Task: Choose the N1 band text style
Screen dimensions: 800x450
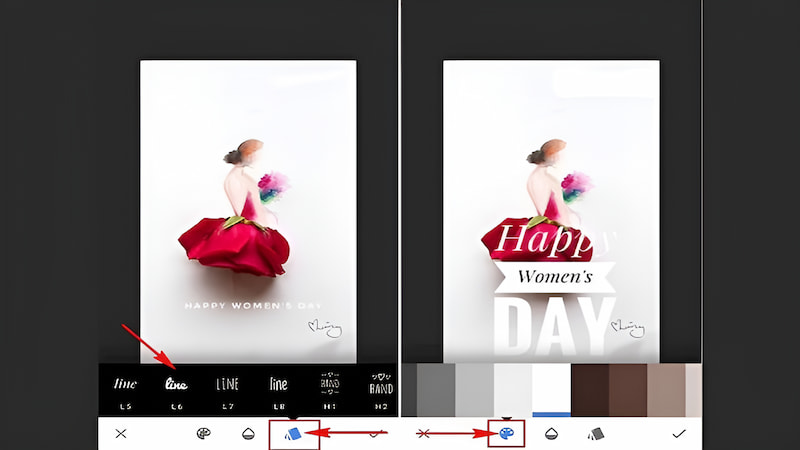Action: (330, 390)
